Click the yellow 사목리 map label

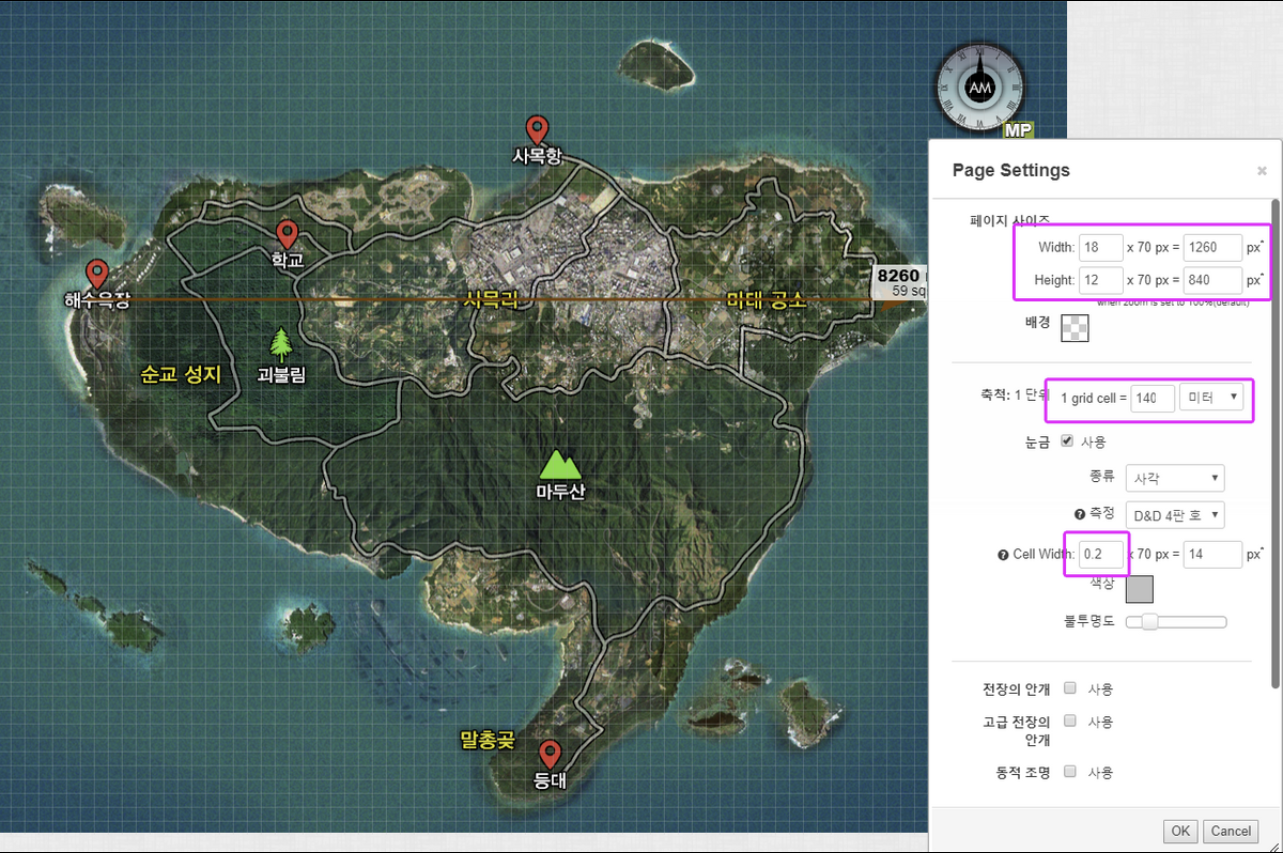491,298
